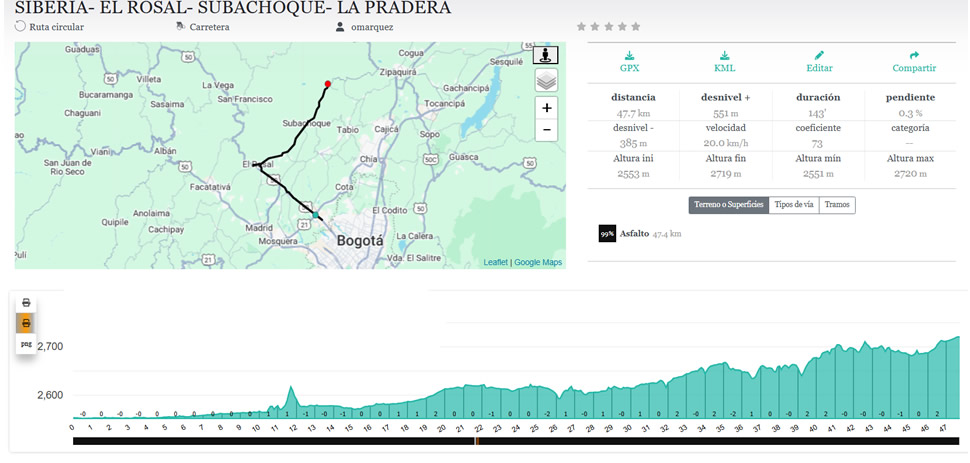970x463 pixels.
Task: Open the Google Maps attribution link
Action: (x=538, y=262)
